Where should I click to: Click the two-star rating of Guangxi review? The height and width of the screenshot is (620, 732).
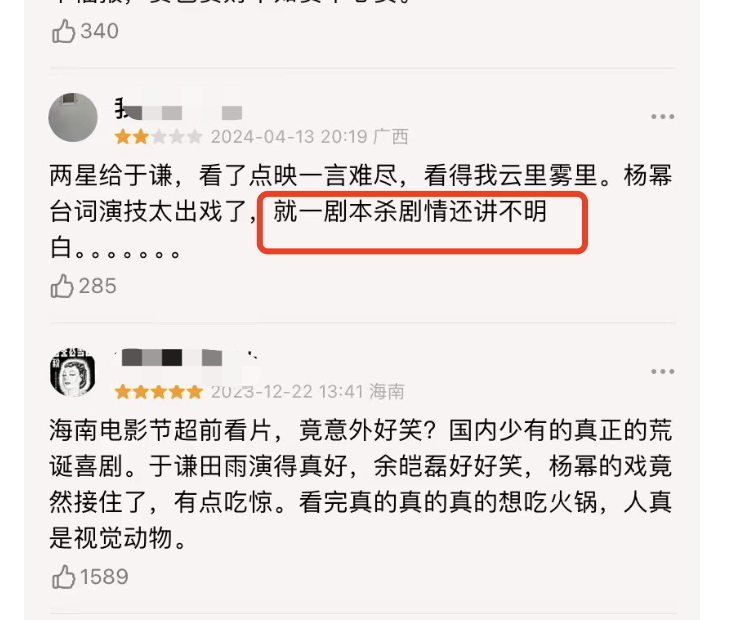point(158,137)
